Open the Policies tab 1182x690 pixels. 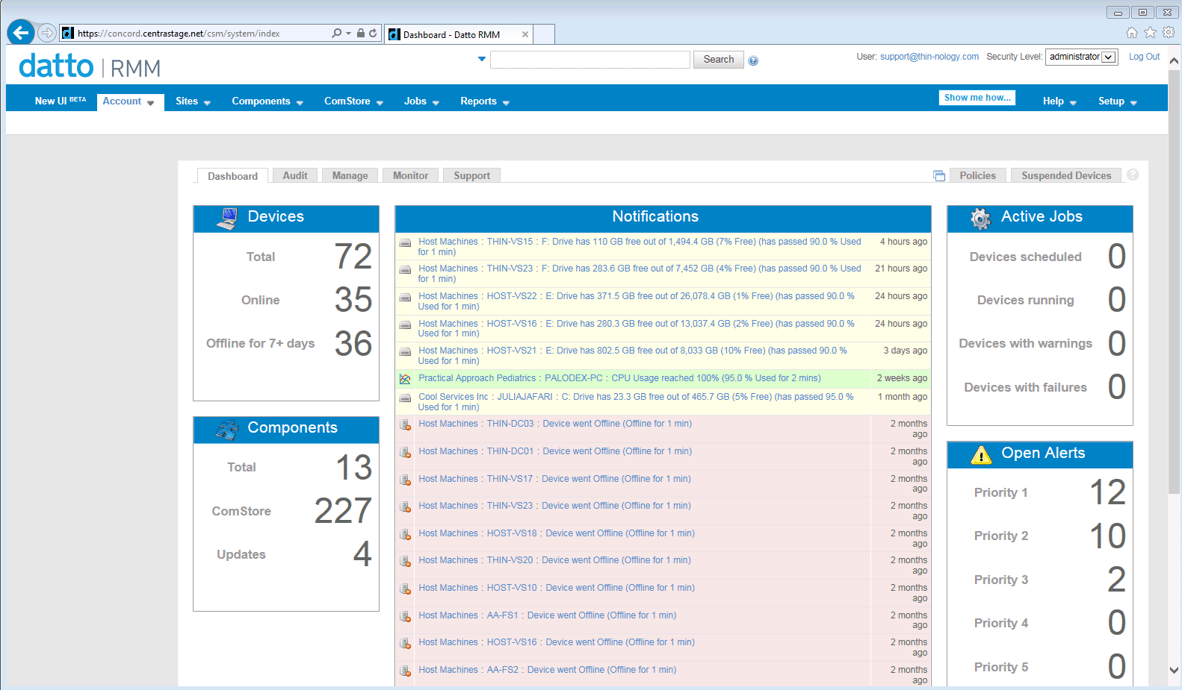pos(978,176)
